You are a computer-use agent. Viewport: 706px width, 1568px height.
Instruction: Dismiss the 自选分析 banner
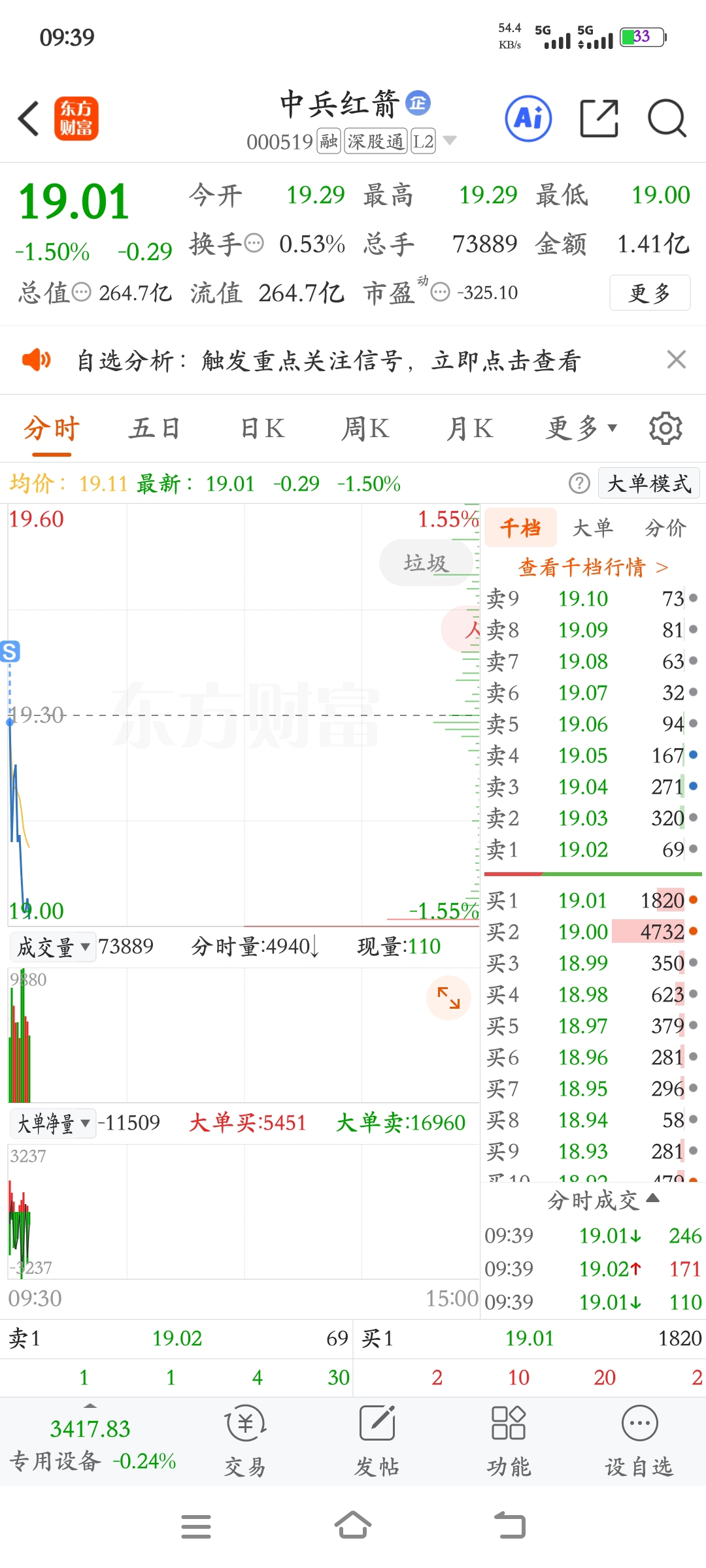coord(676,359)
